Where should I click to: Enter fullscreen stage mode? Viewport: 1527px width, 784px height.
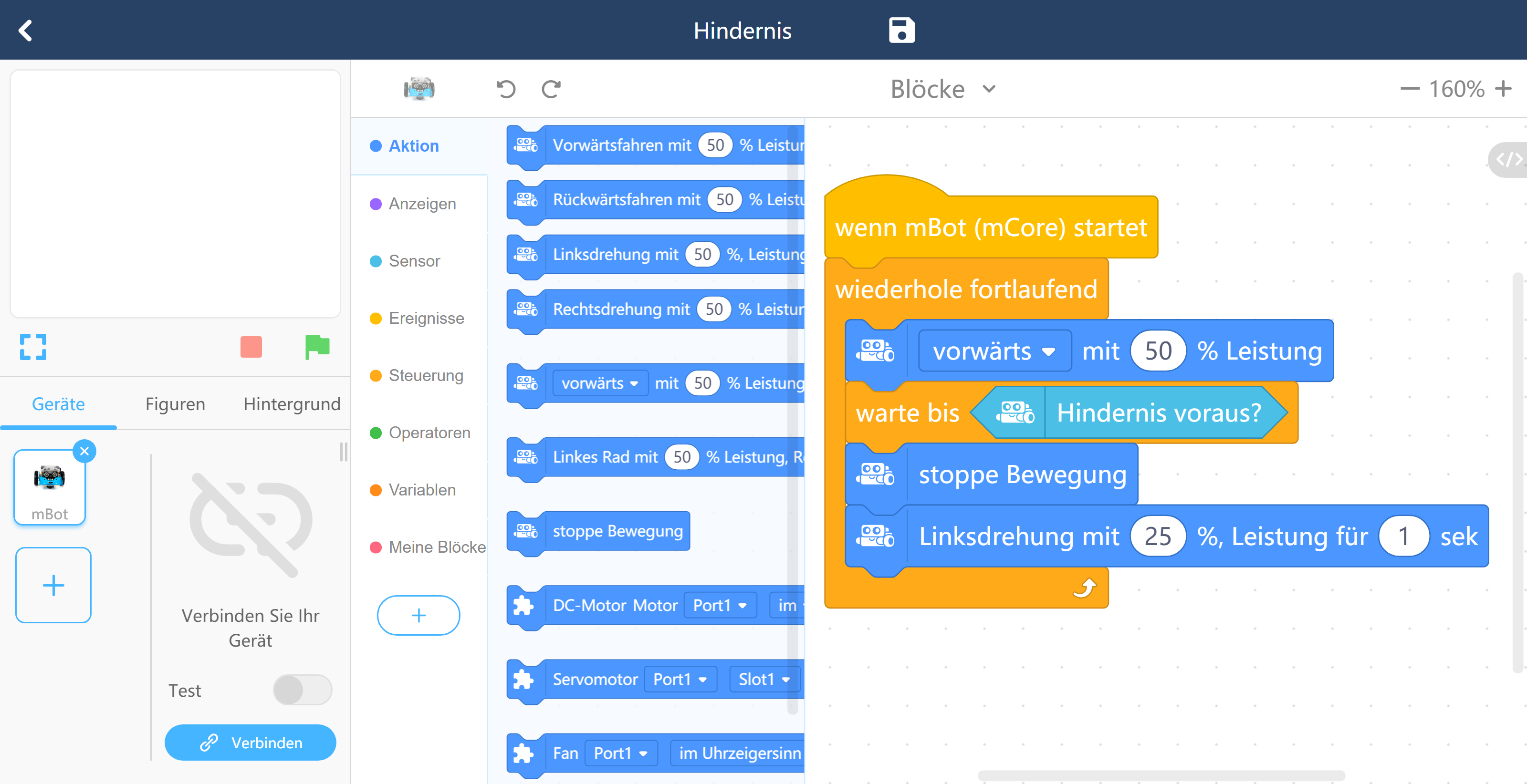tap(33, 347)
